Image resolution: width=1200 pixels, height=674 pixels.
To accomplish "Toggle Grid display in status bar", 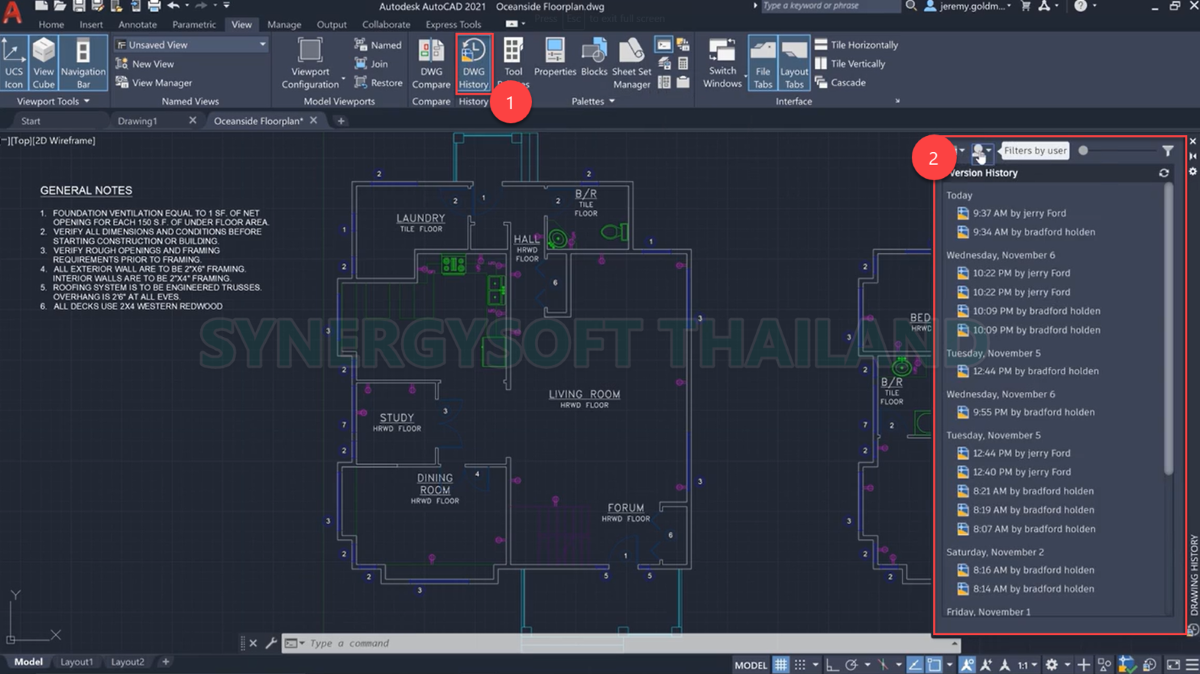I will coord(781,664).
